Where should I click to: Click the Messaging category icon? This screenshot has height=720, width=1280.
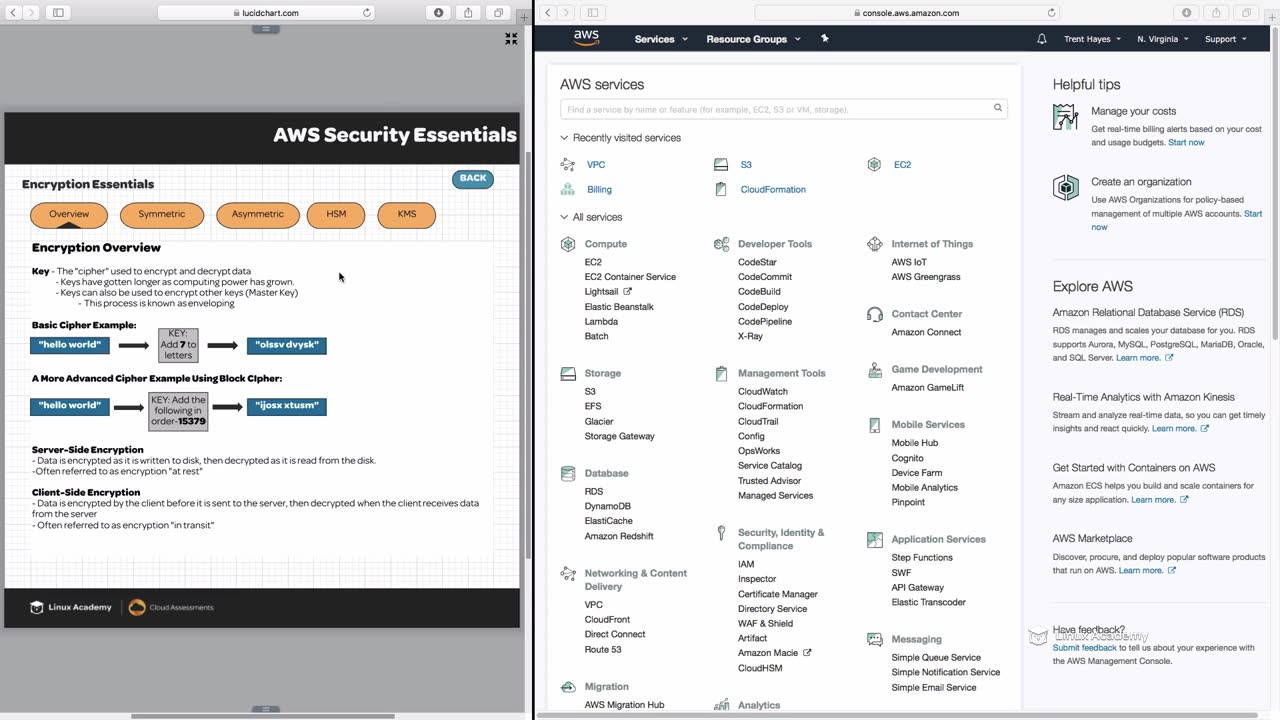[875, 639]
